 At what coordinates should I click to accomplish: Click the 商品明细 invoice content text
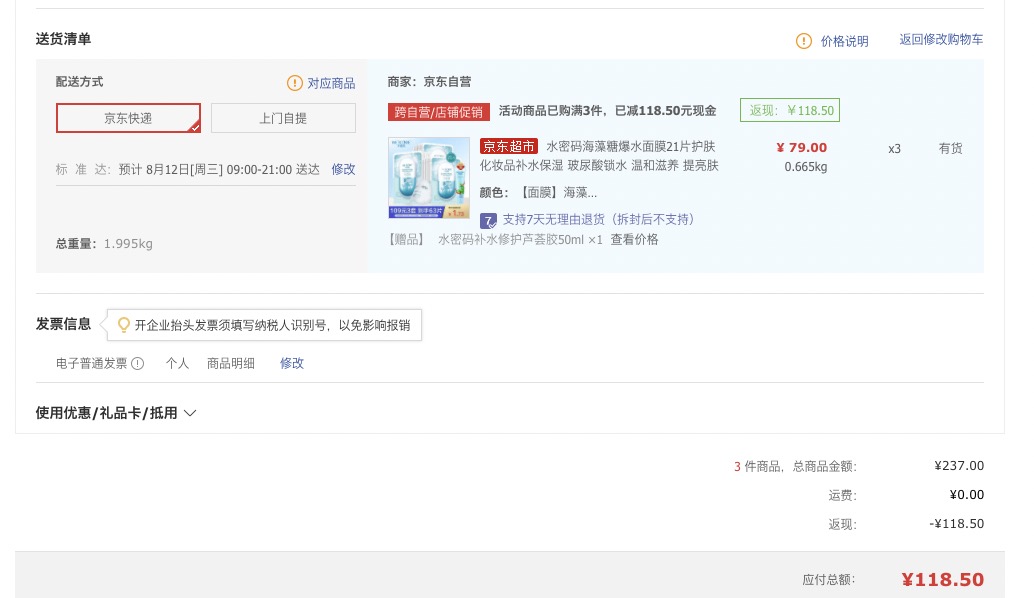coord(231,363)
